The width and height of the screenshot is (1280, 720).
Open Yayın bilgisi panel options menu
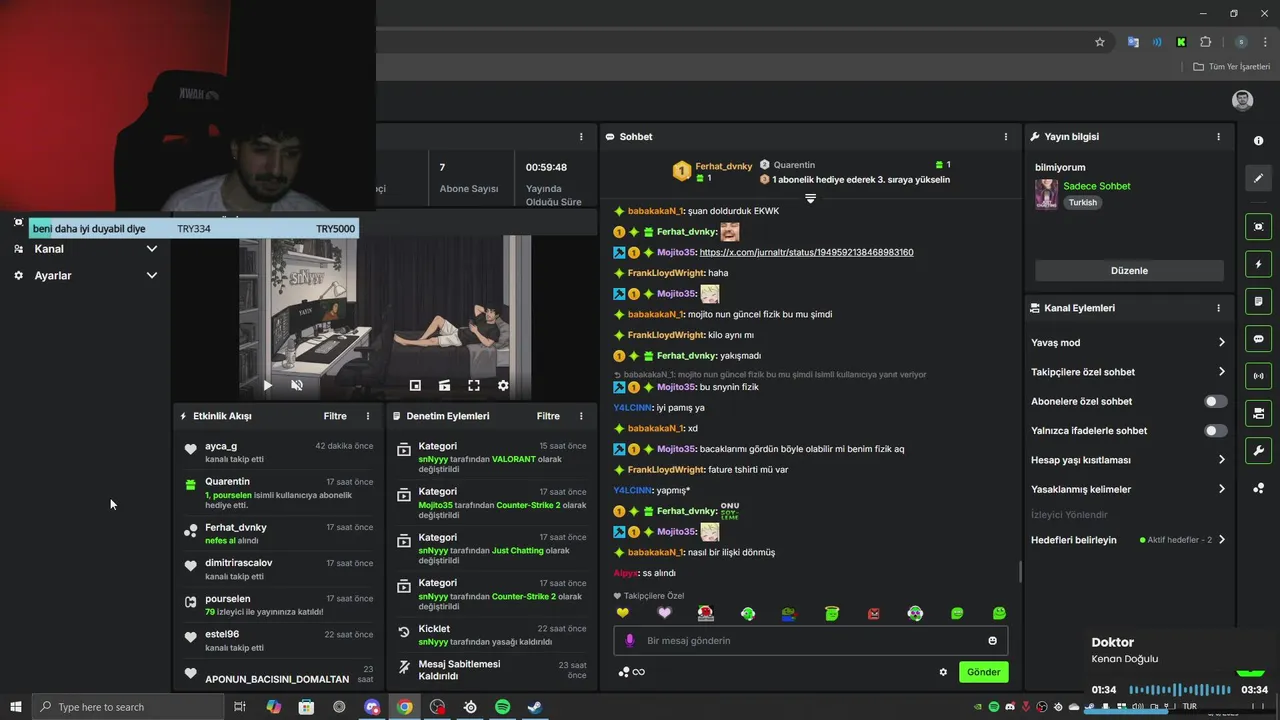[1218, 137]
